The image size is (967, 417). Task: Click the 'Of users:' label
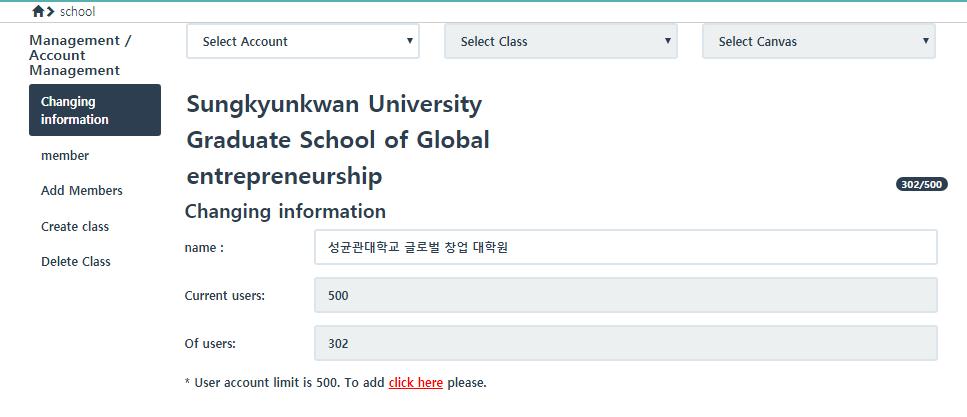[210, 344]
